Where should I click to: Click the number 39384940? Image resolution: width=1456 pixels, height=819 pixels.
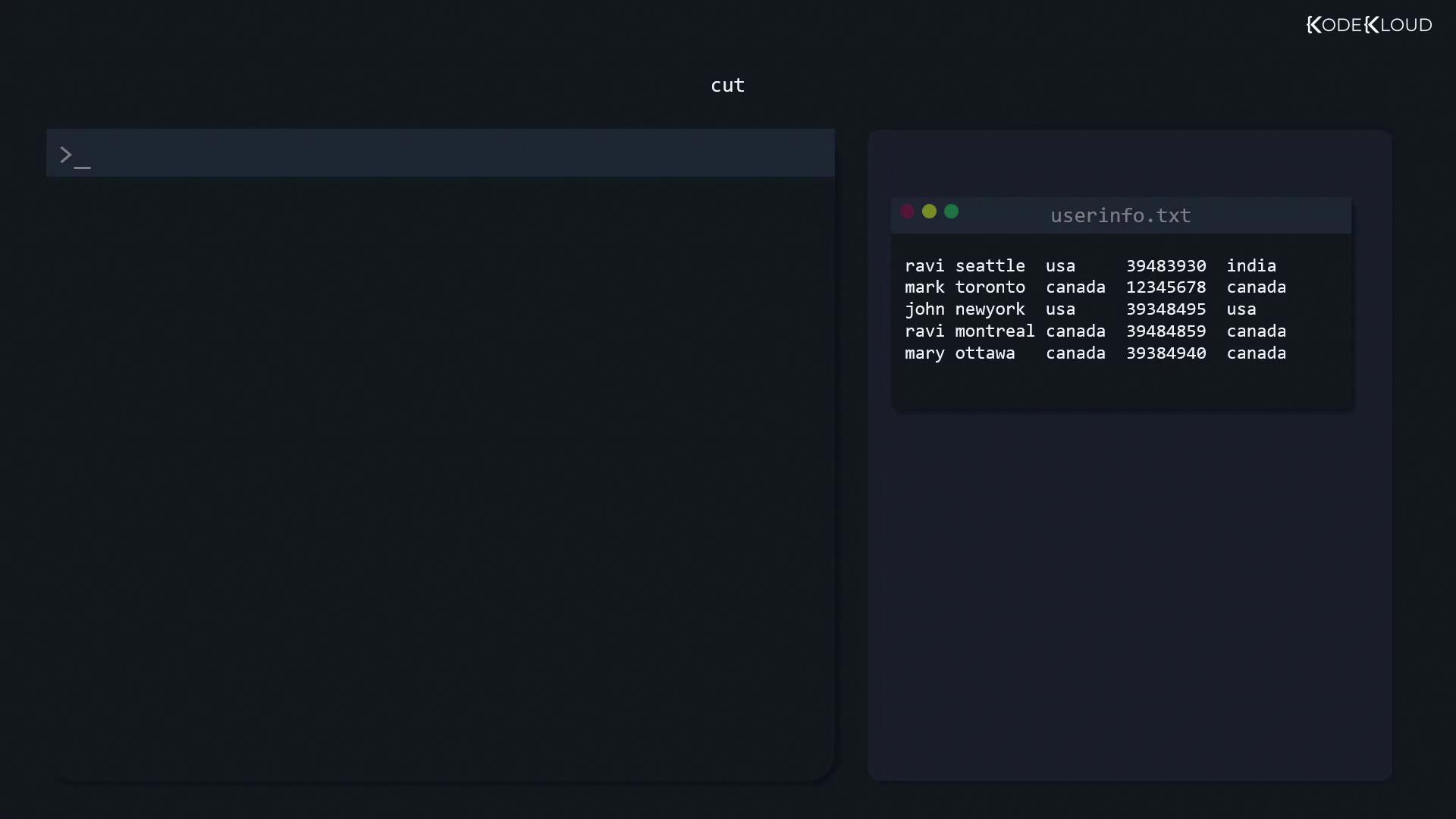[x=1166, y=353]
